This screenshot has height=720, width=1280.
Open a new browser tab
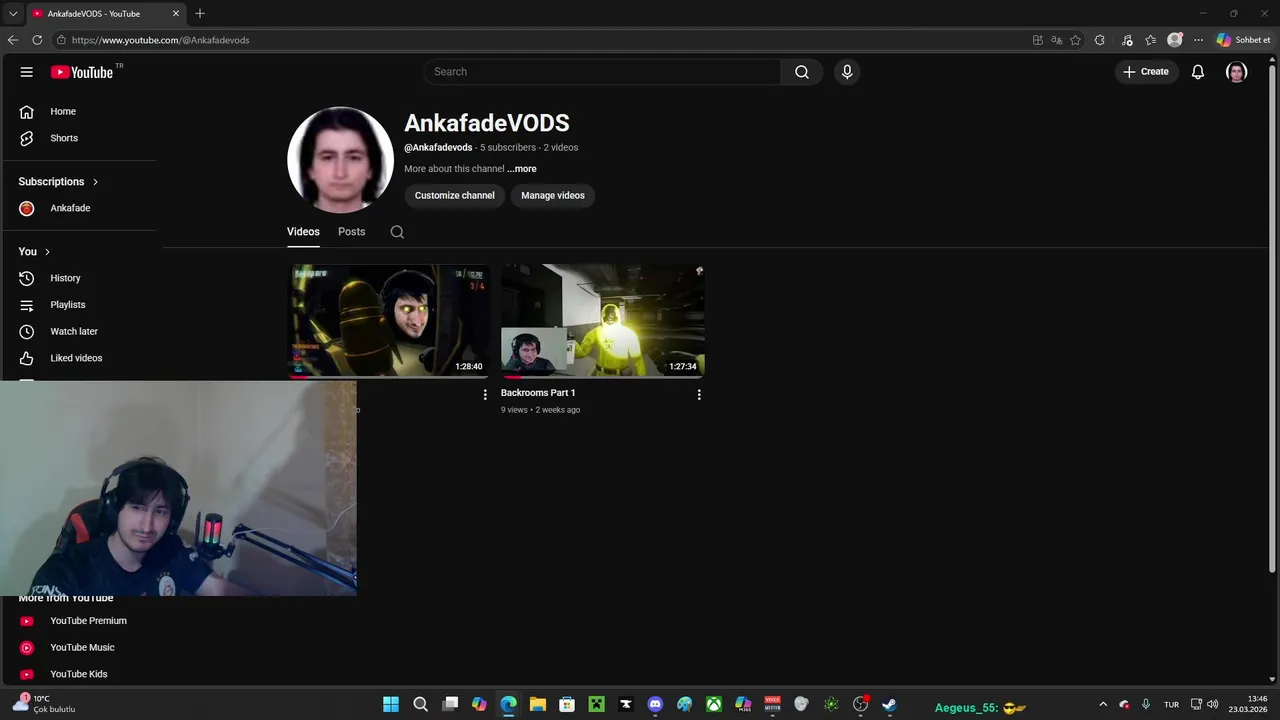(x=200, y=14)
